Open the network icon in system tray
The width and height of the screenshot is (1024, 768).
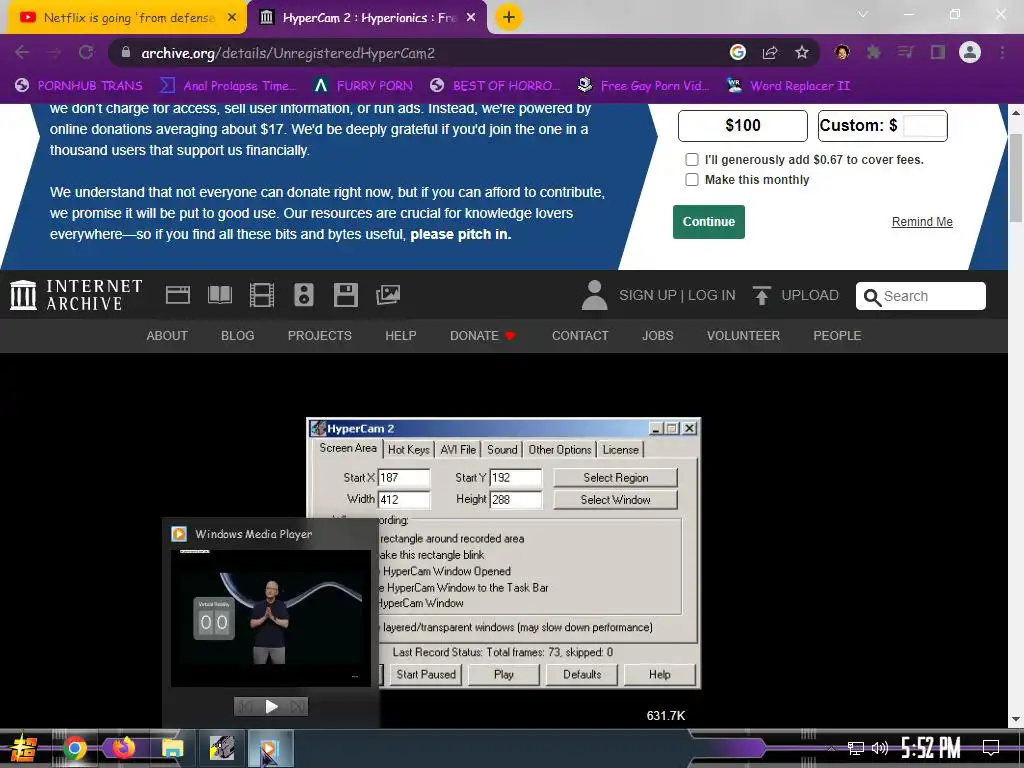856,748
